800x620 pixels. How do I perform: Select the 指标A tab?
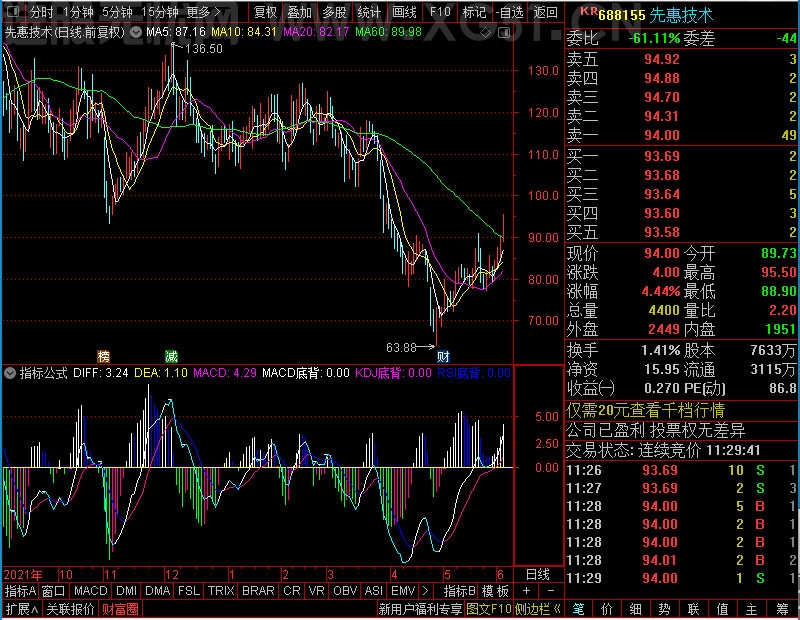[x=20, y=590]
